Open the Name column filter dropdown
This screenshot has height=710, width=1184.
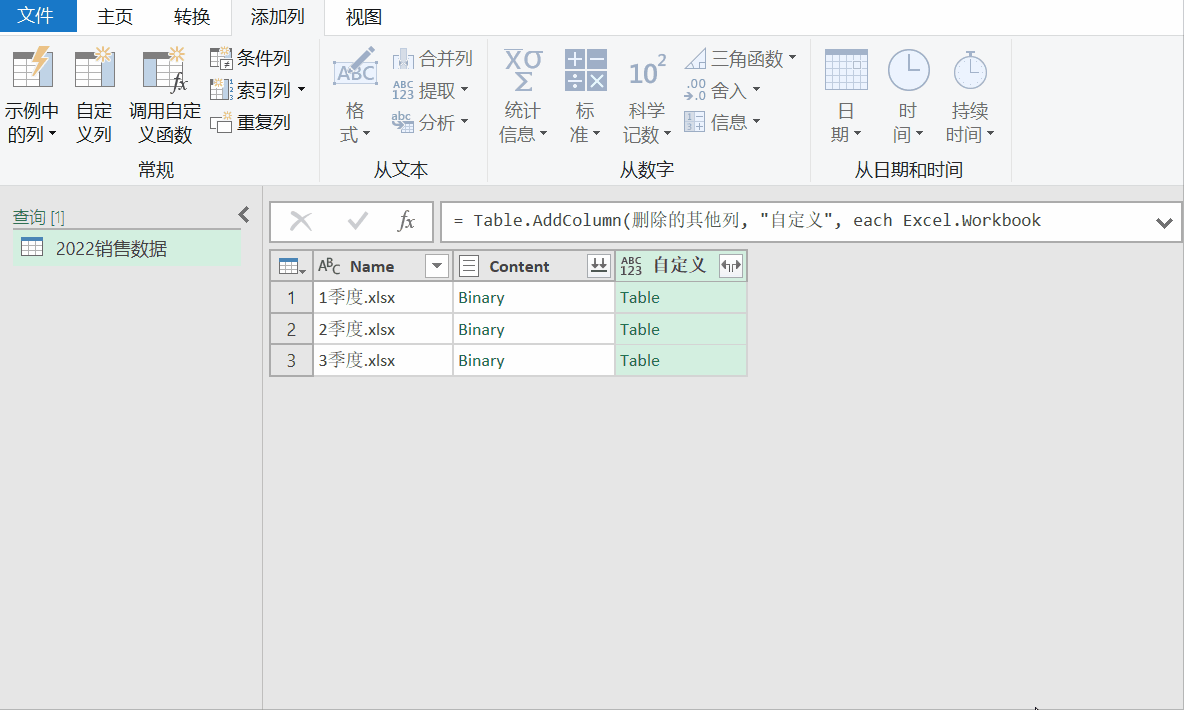click(x=437, y=266)
